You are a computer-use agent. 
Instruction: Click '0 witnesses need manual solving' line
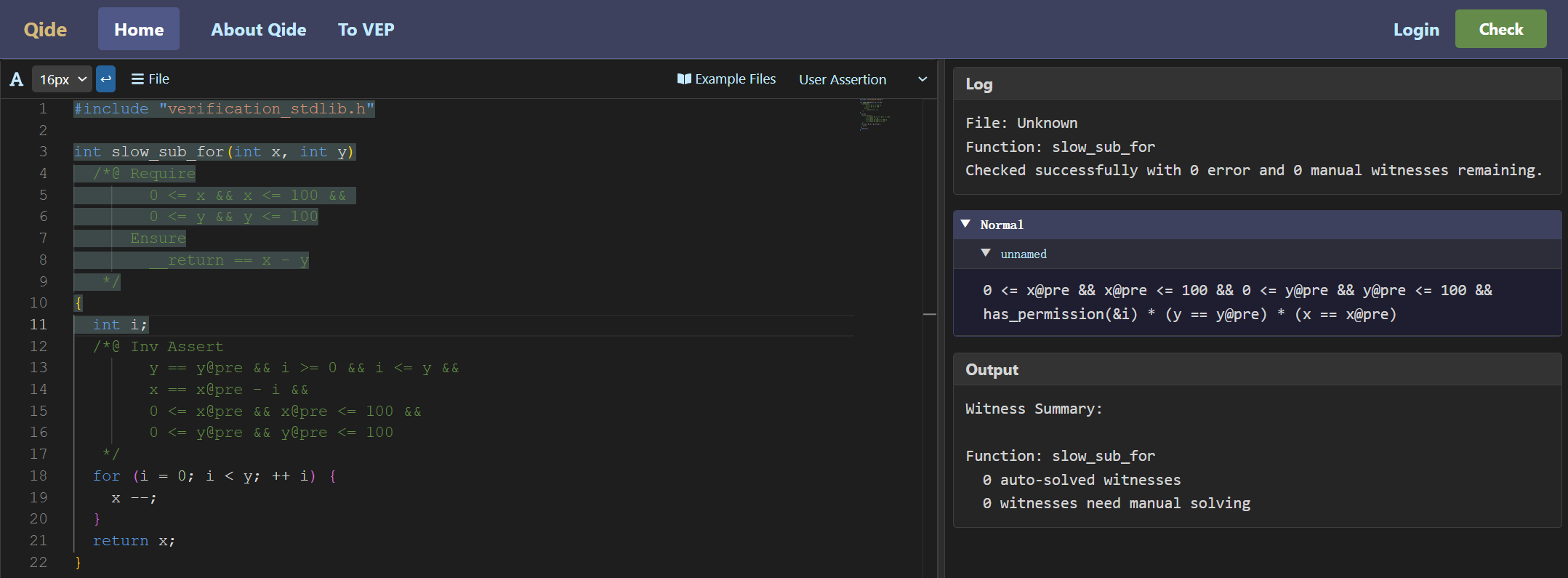[x=1117, y=503]
